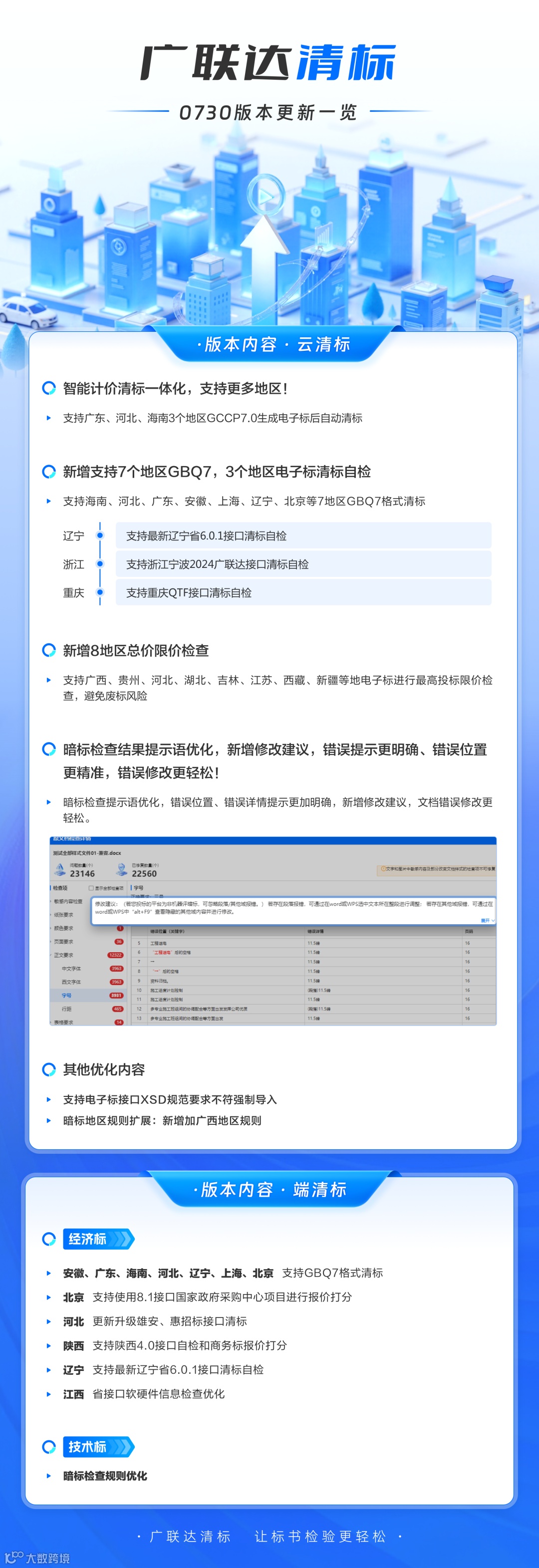Select table row 9 资料归档
This screenshot has height=1568, width=539.
(313, 981)
